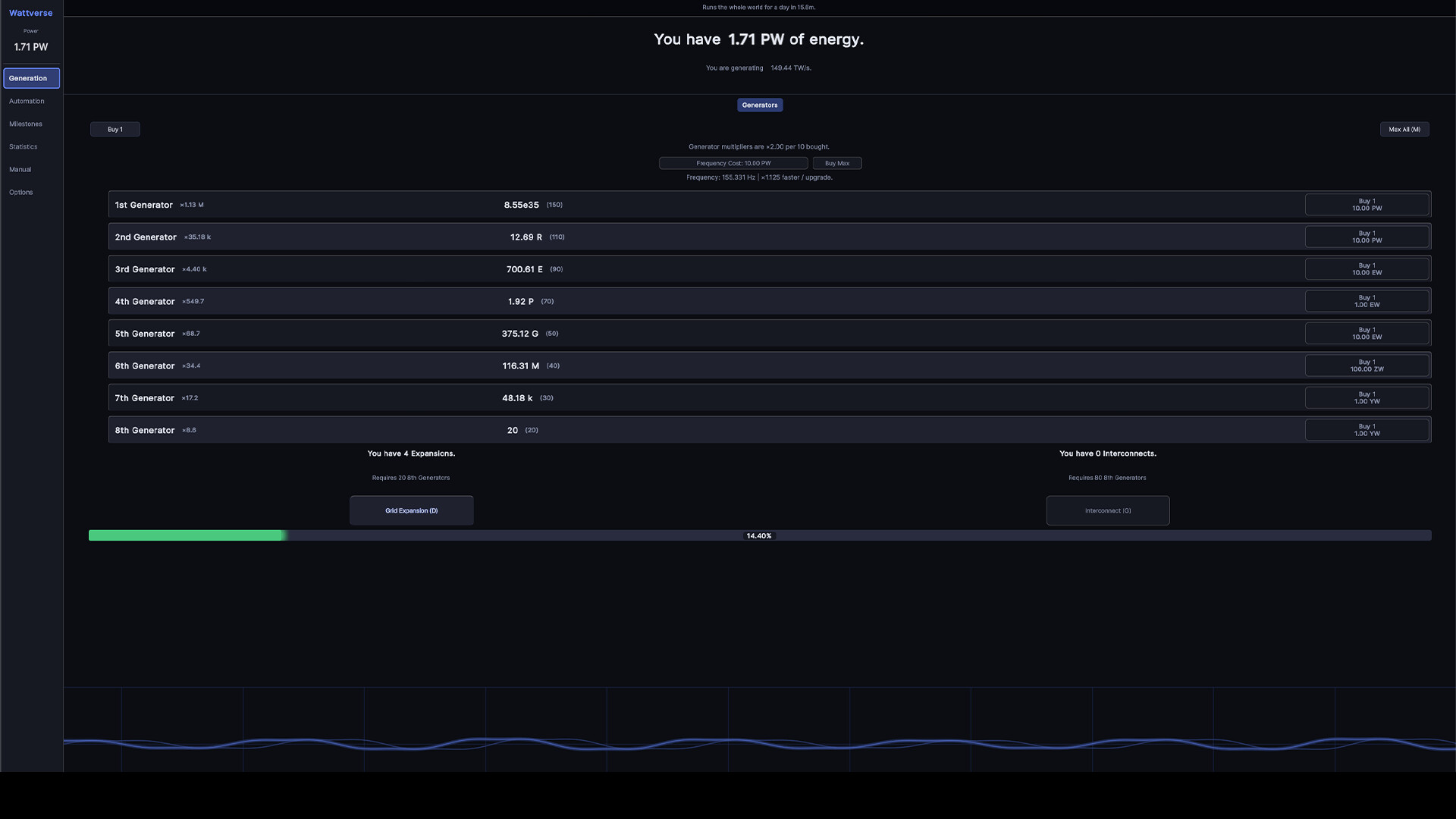Click the Interconnect (G) button

[x=1108, y=510]
